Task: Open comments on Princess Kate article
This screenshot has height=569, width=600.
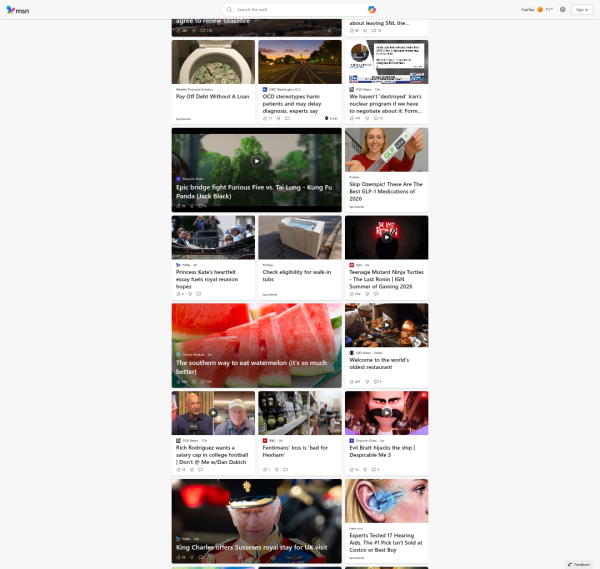Action: 199,294
